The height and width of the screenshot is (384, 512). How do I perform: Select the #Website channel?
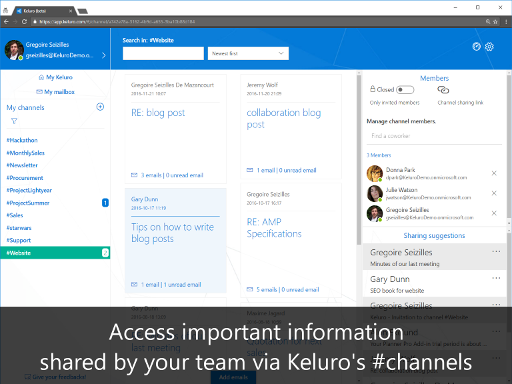[x=55, y=253]
